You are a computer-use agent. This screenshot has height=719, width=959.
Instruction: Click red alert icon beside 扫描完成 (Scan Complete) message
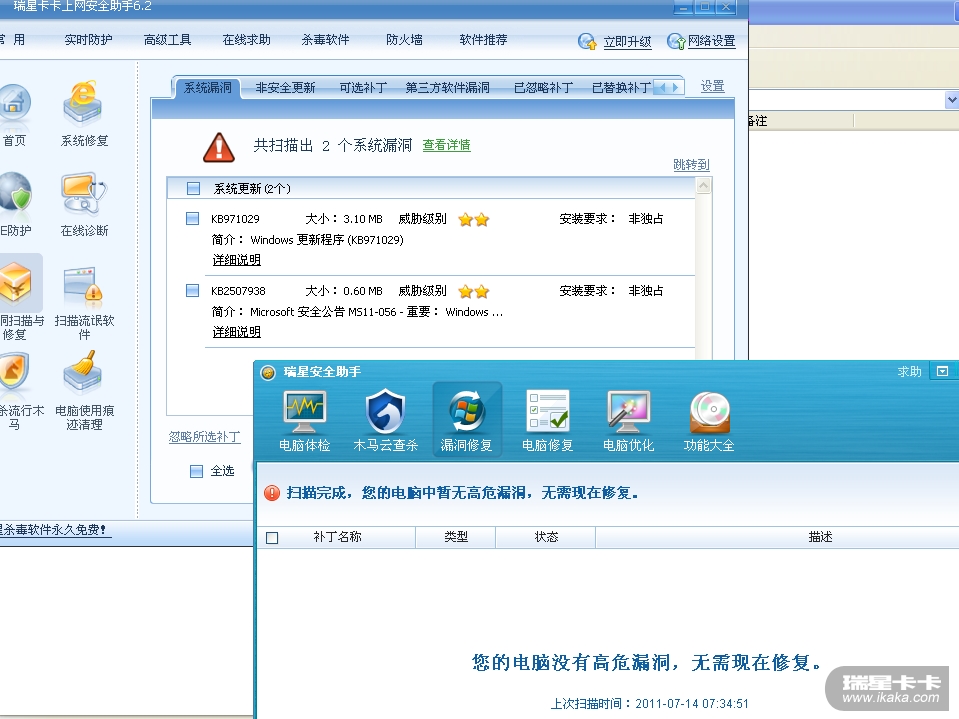click(272, 493)
